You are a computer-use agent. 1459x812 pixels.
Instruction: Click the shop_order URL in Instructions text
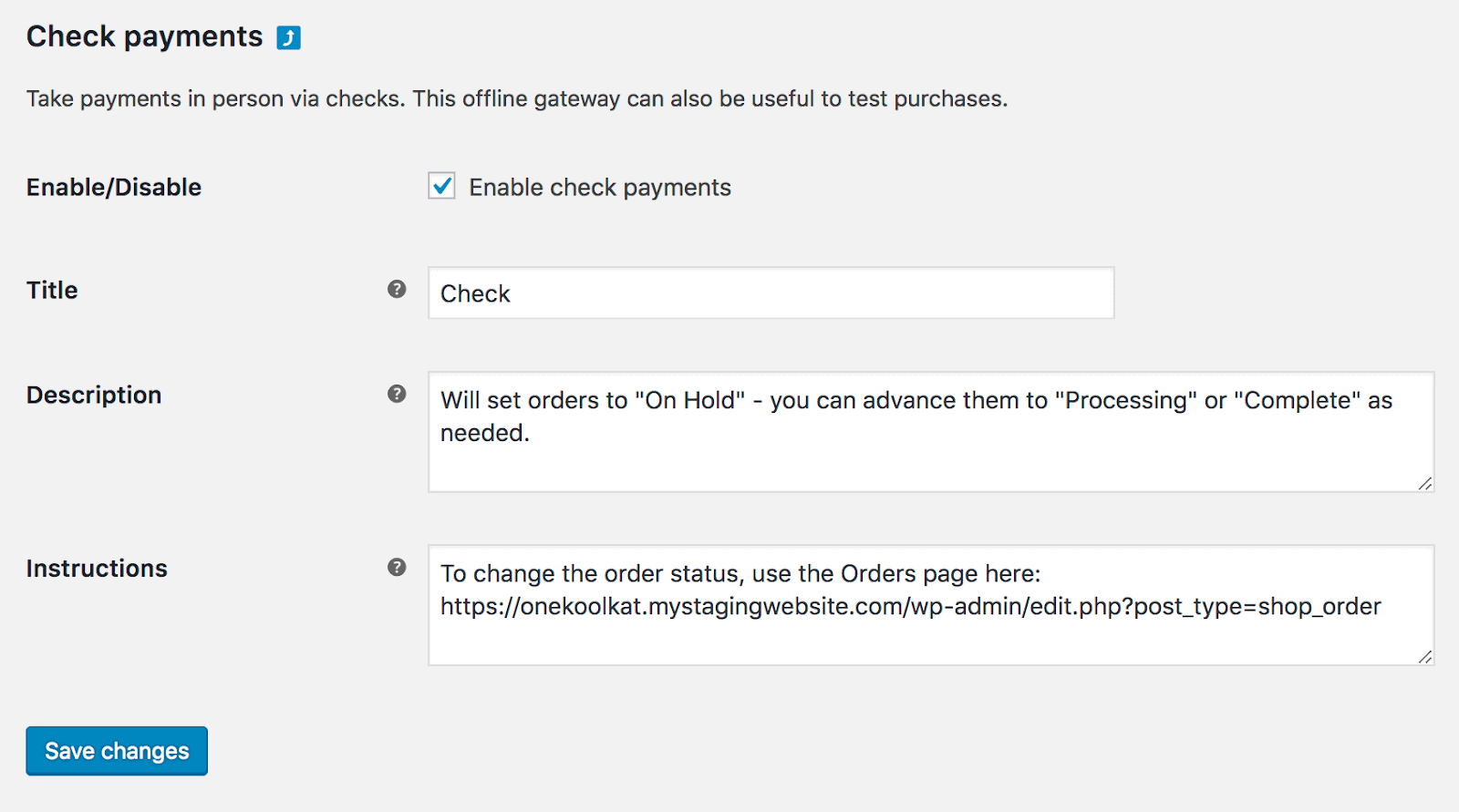pyautogui.click(x=912, y=606)
